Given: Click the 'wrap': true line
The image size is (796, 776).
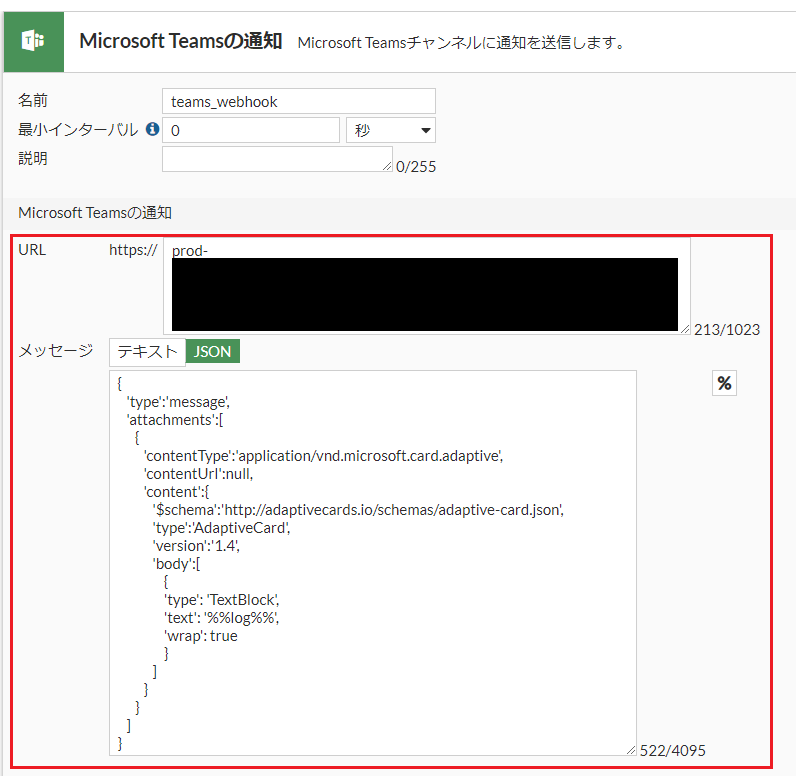Looking at the screenshot, I should point(201,636).
